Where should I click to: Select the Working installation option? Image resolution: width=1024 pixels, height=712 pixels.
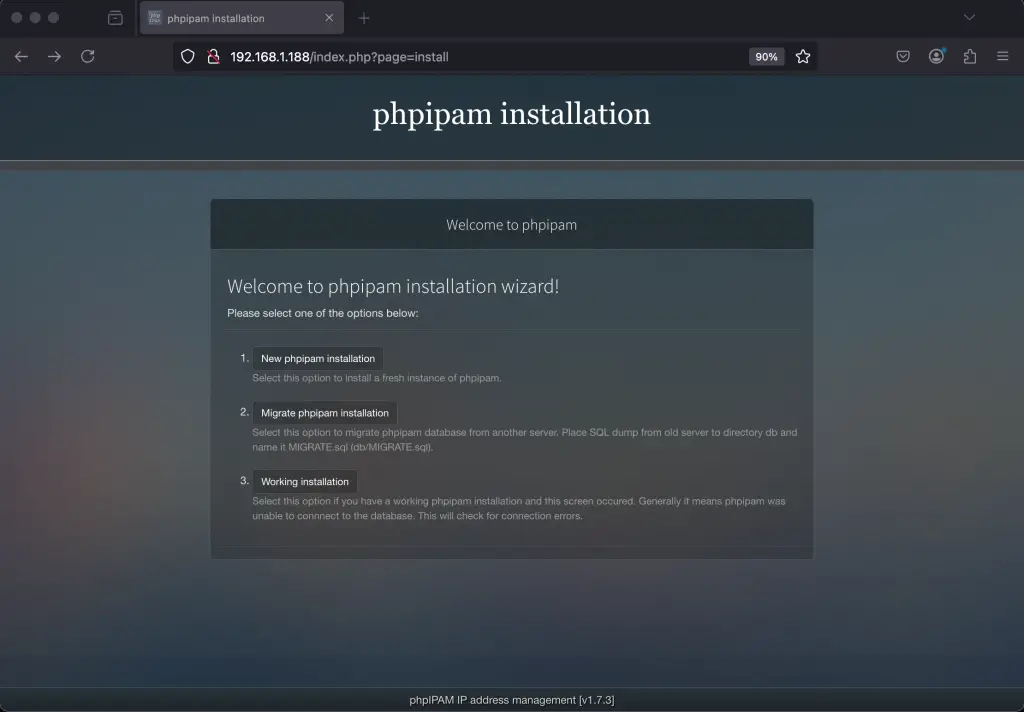[304, 481]
